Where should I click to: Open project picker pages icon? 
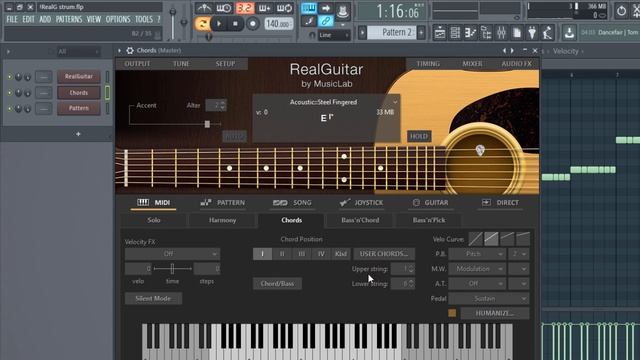tap(517, 33)
